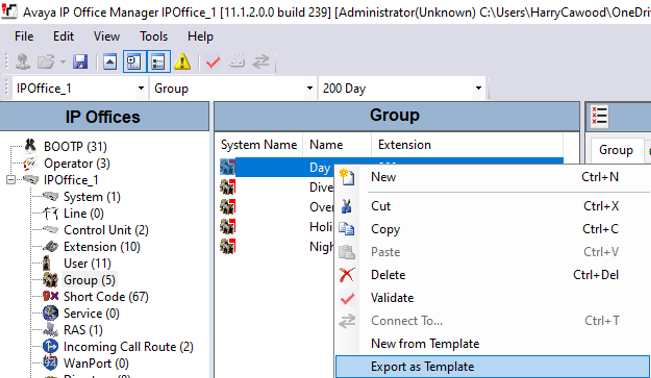Sort by the Extension column header
The image size is (651, 378).
click(x=467, y=145)
